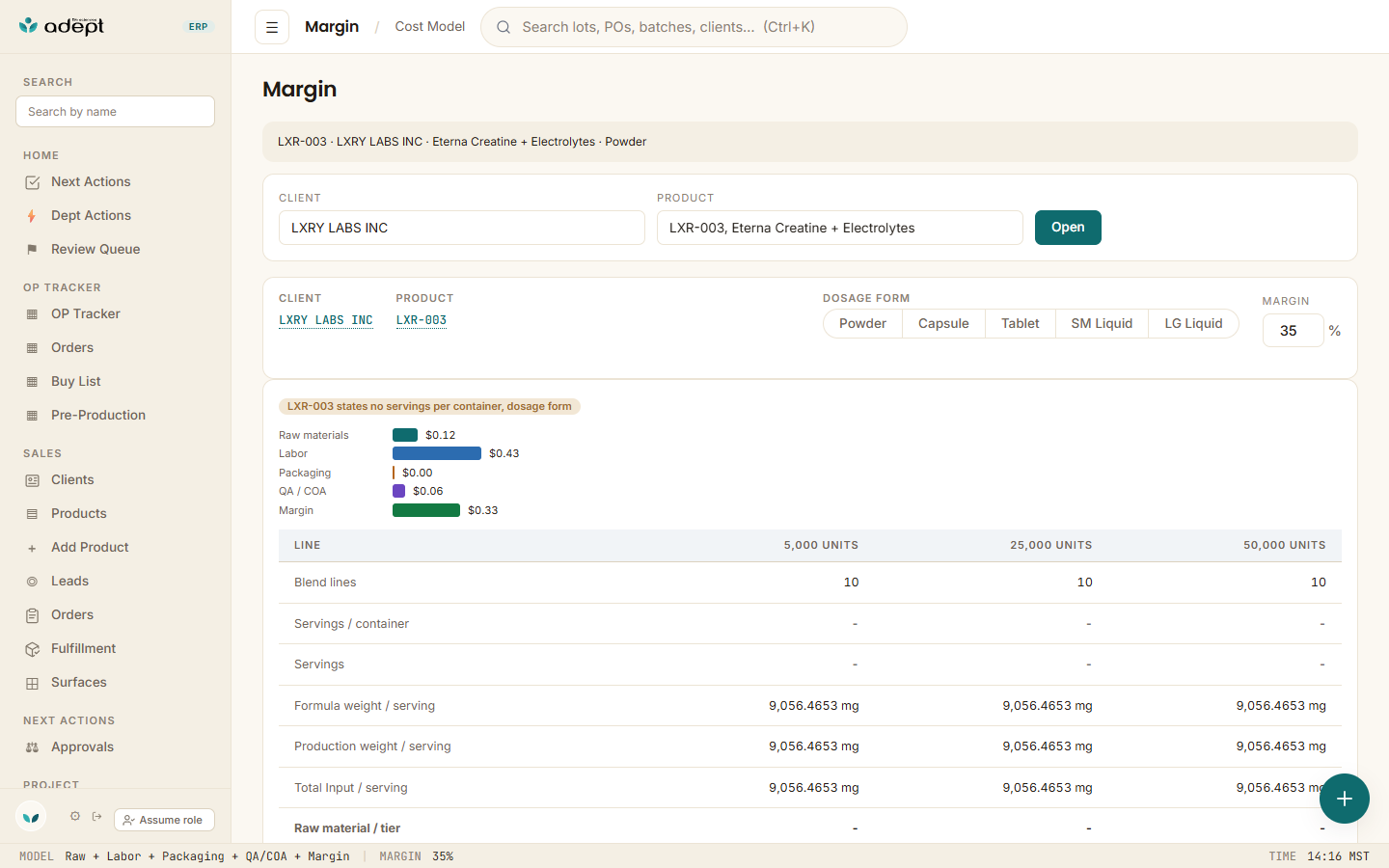Click the "25,000 UNITS" column header
Screen dimensions: 1389x868
1051,546
